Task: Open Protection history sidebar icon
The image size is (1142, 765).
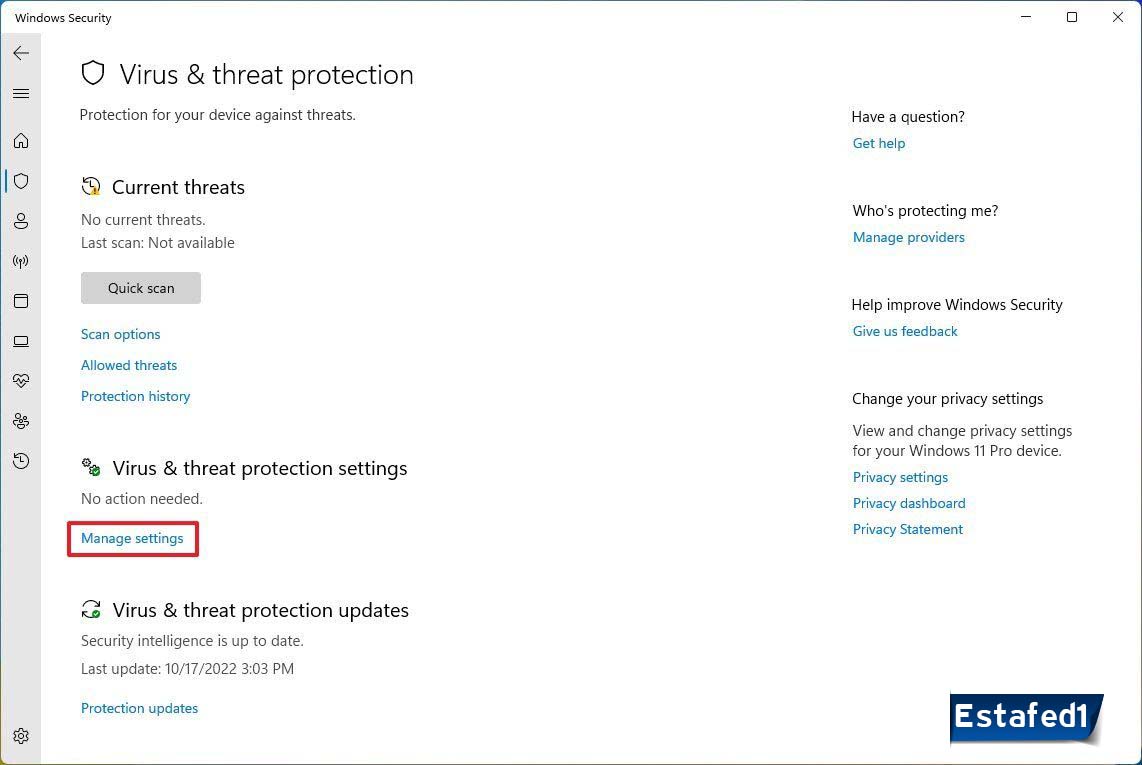Action: (x=21, y=461)
